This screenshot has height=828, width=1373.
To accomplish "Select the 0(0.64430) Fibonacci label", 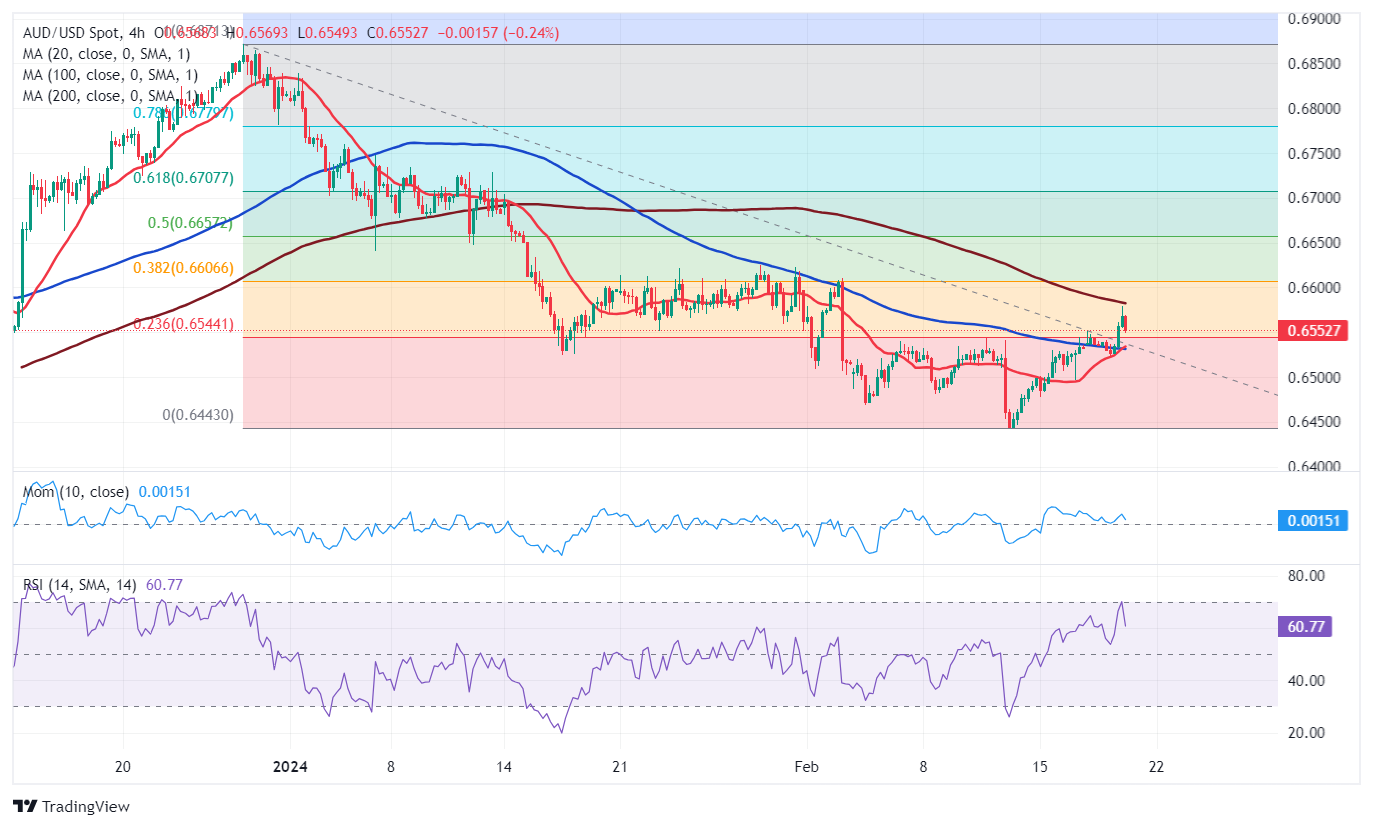I will [x=197, y=415].
